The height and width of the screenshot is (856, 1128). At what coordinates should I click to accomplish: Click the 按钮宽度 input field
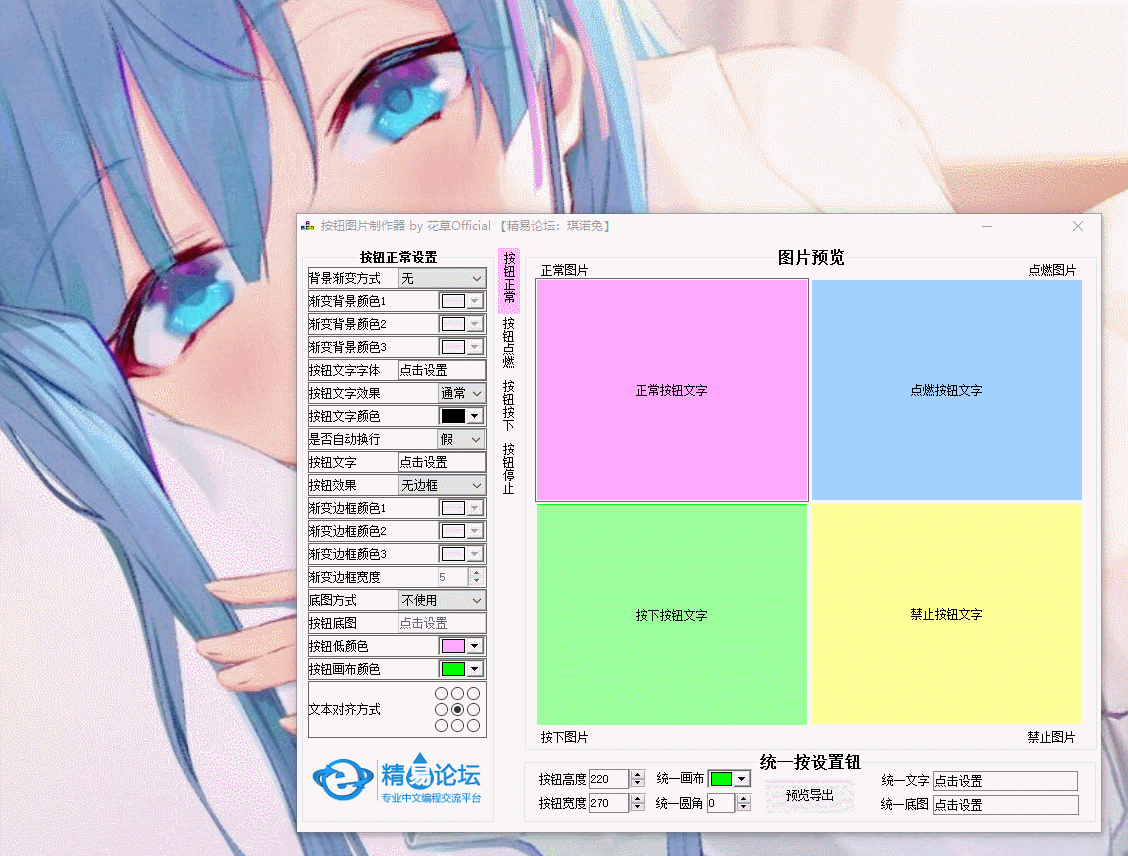[609, 803]
